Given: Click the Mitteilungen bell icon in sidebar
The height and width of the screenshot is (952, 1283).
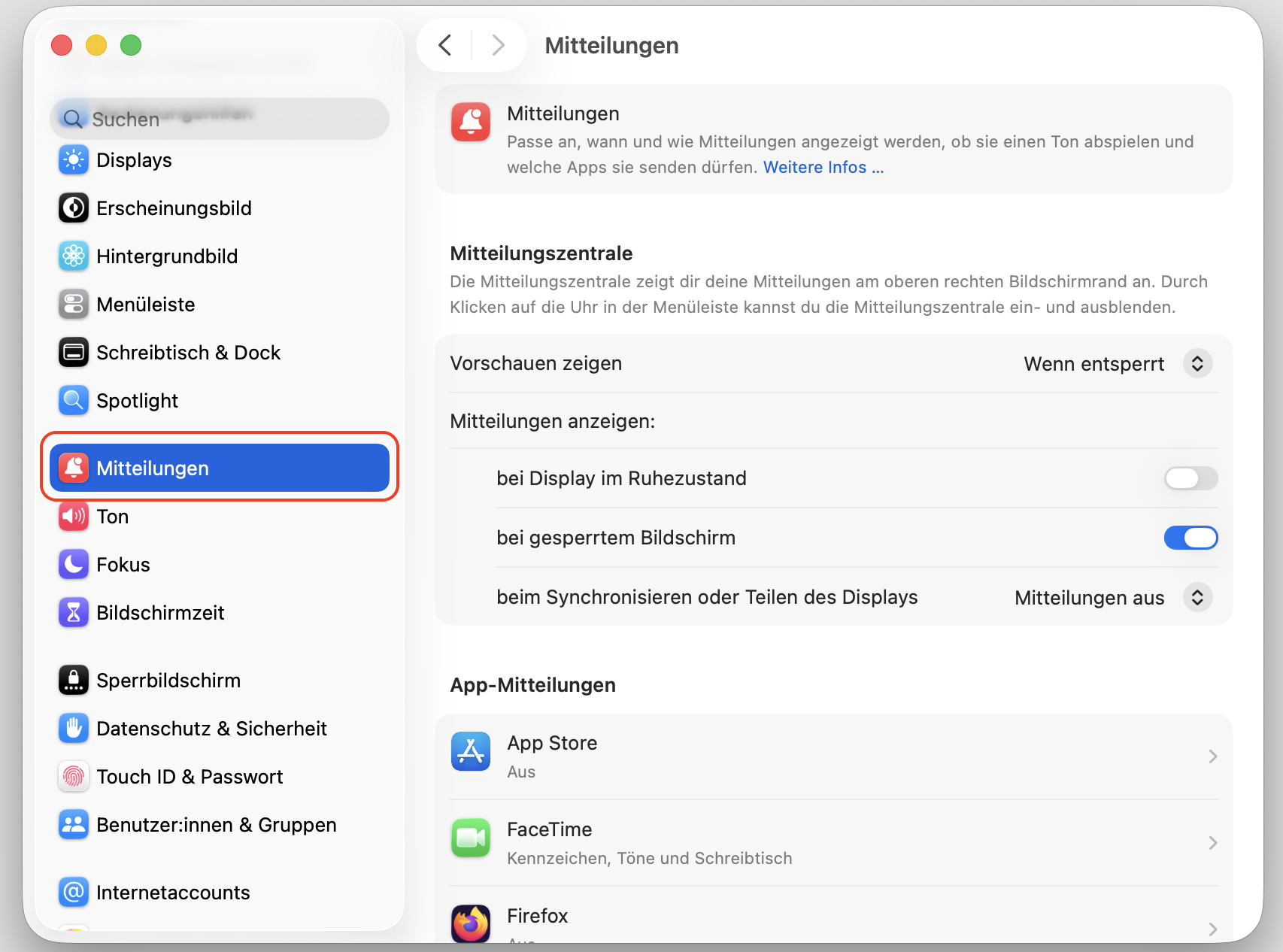Looking at the screenshot, I should (74, 468).
